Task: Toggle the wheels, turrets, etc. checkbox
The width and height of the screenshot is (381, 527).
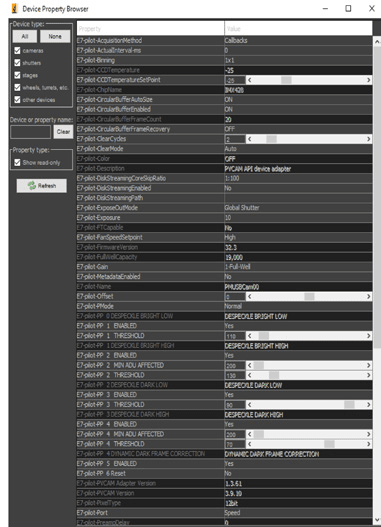Action: (x=17, y=87)
